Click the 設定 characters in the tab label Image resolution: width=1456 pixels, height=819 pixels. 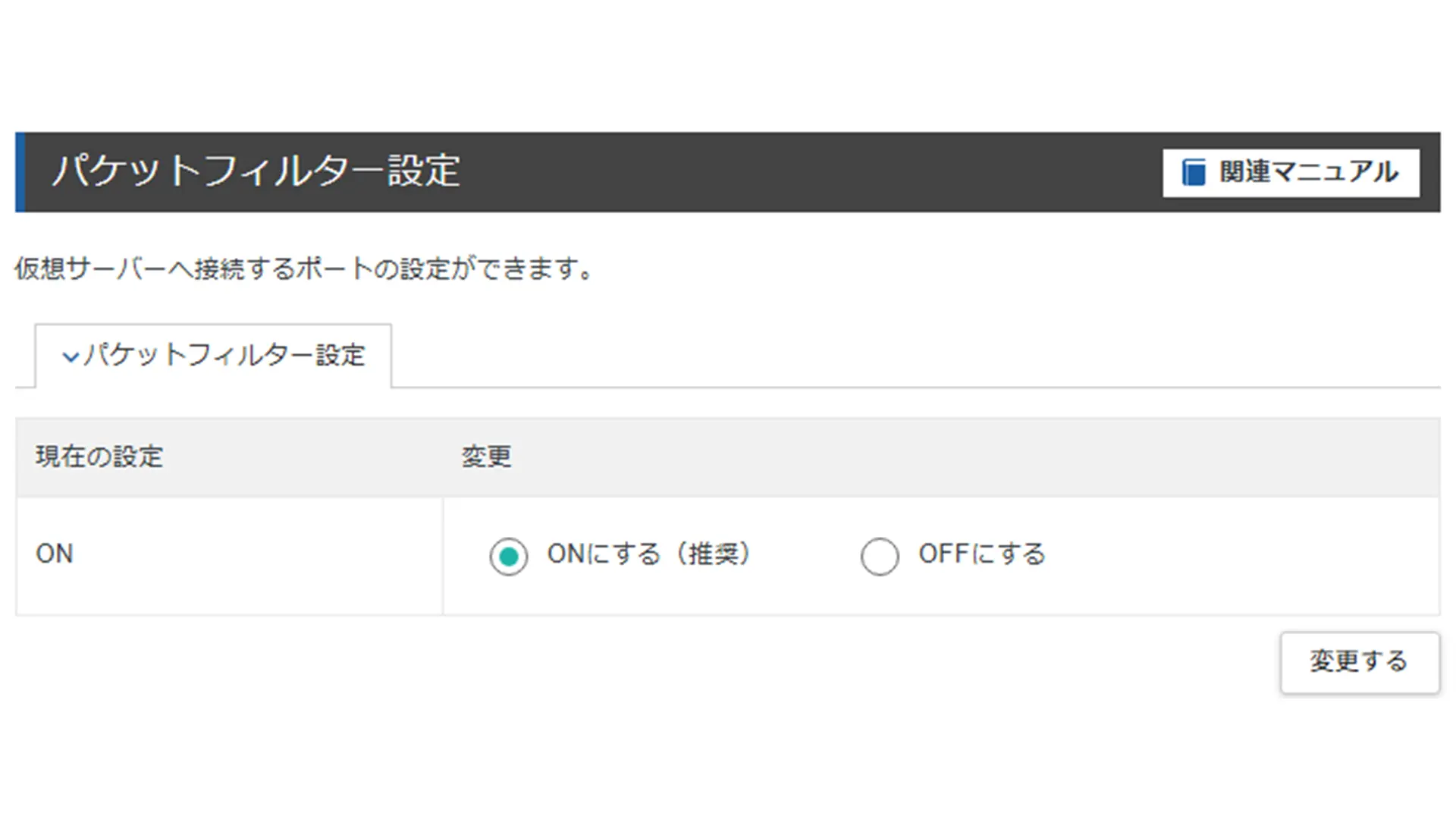340,355
